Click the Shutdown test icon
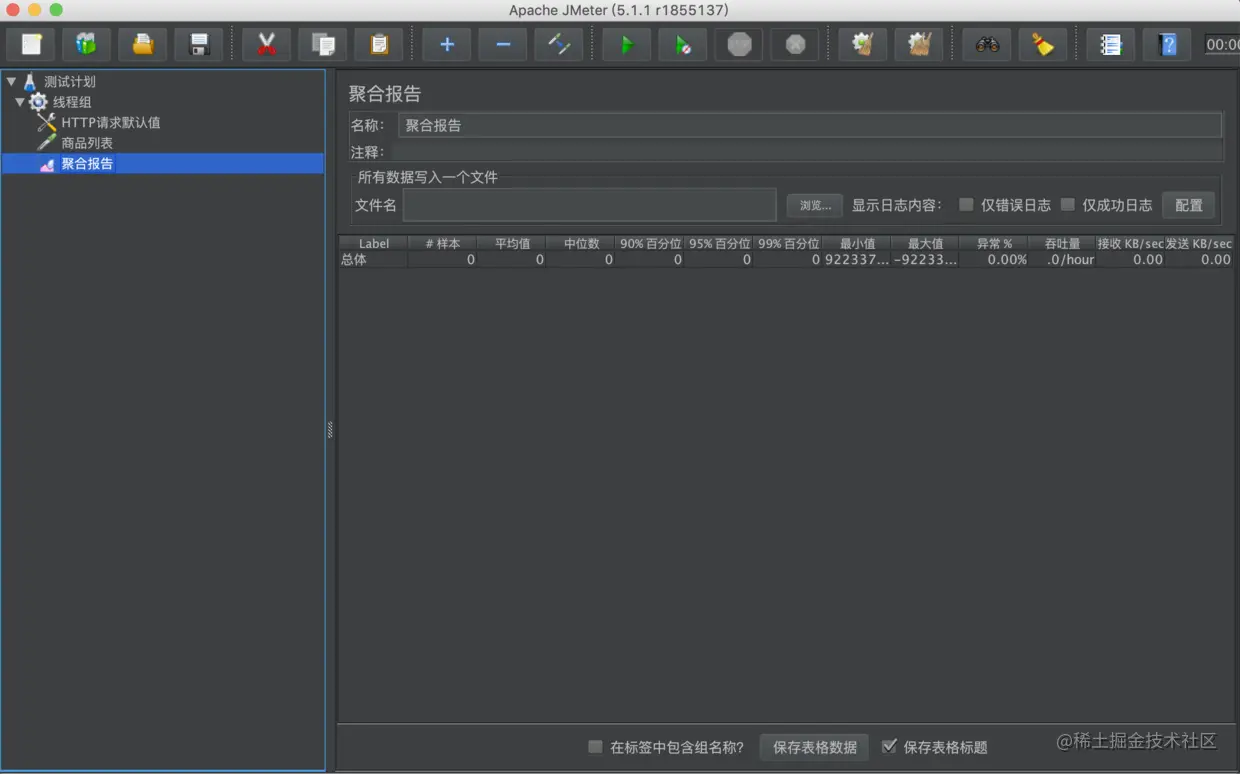Screen dimensions: 1240x774 795,45
